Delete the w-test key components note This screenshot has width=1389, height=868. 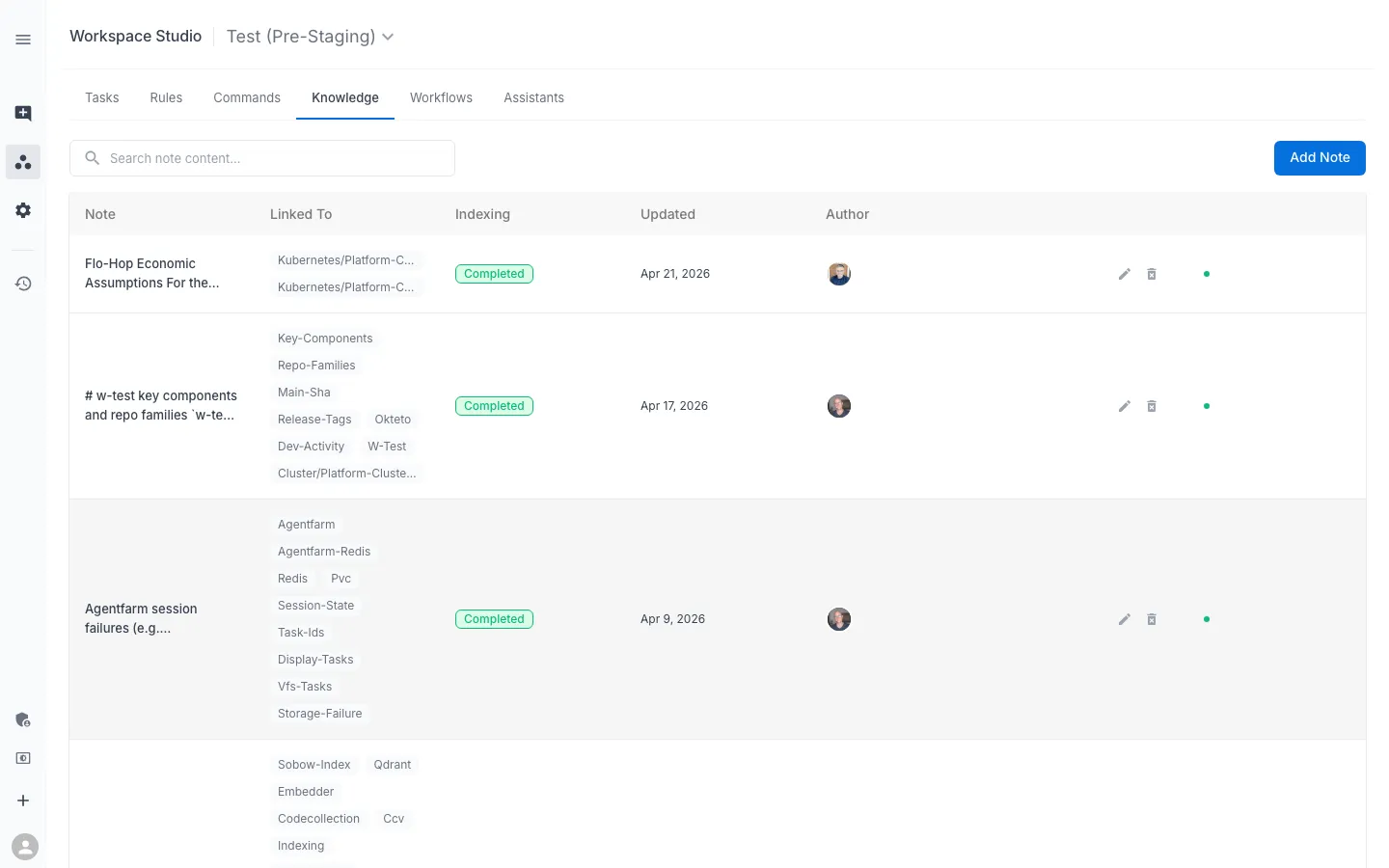point(1152,406)
